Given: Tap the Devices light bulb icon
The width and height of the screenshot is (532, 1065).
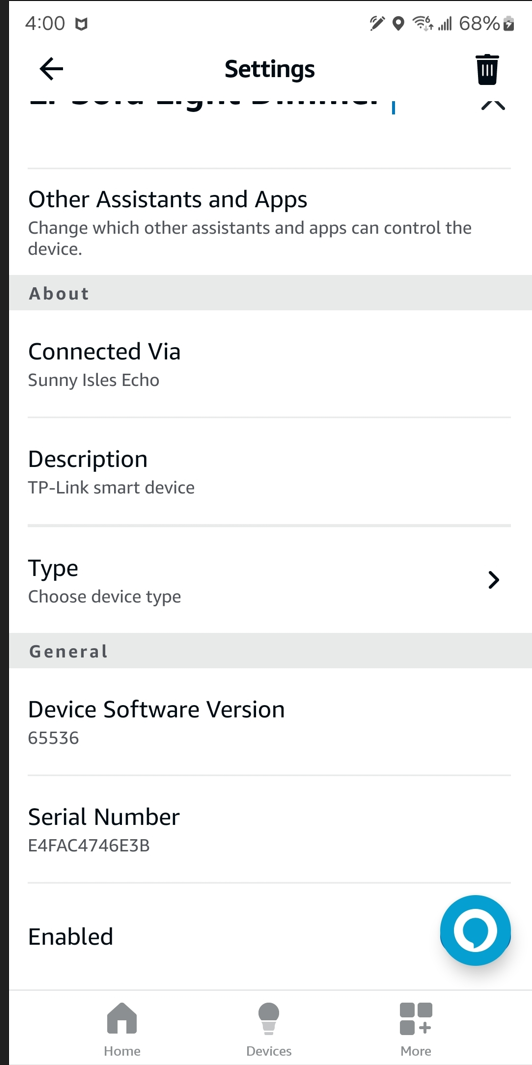Looking at the screenshot, I should [x=268, y=1018].
